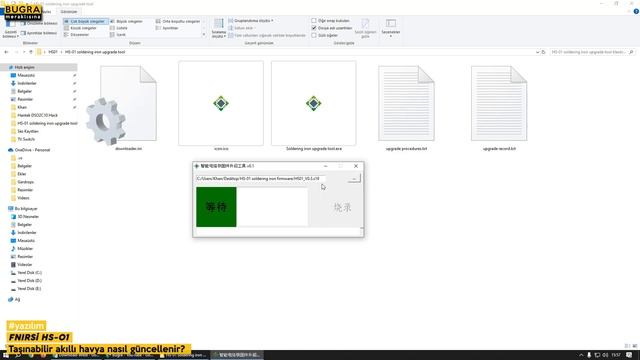
Task: Switch to large thumbnails view icon in status bar
Action: point(635,346)
